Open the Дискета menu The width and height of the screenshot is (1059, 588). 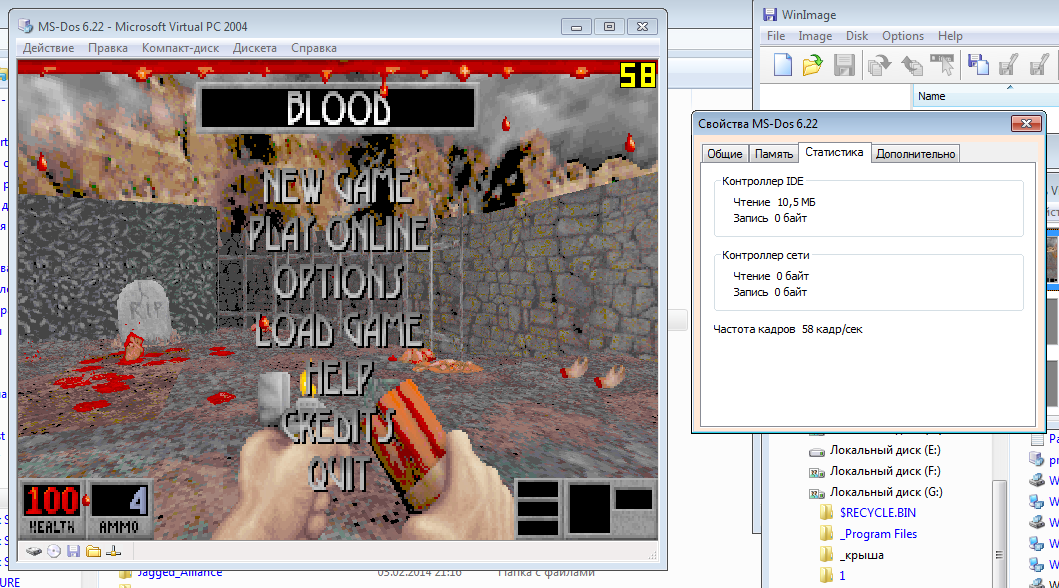[x=255, y=48]
